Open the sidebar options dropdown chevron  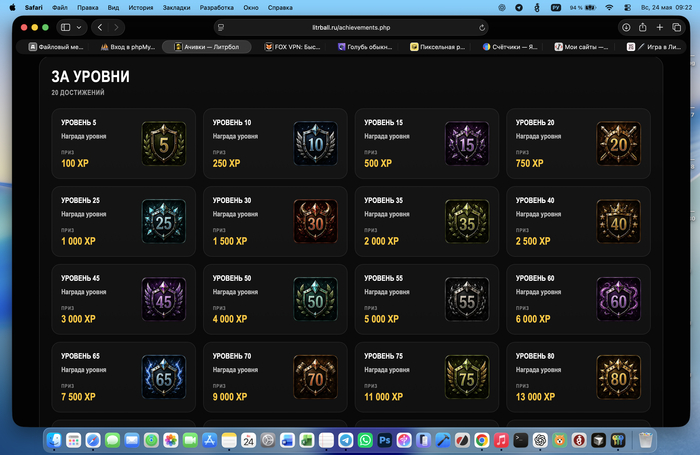[x=79, y=27]
